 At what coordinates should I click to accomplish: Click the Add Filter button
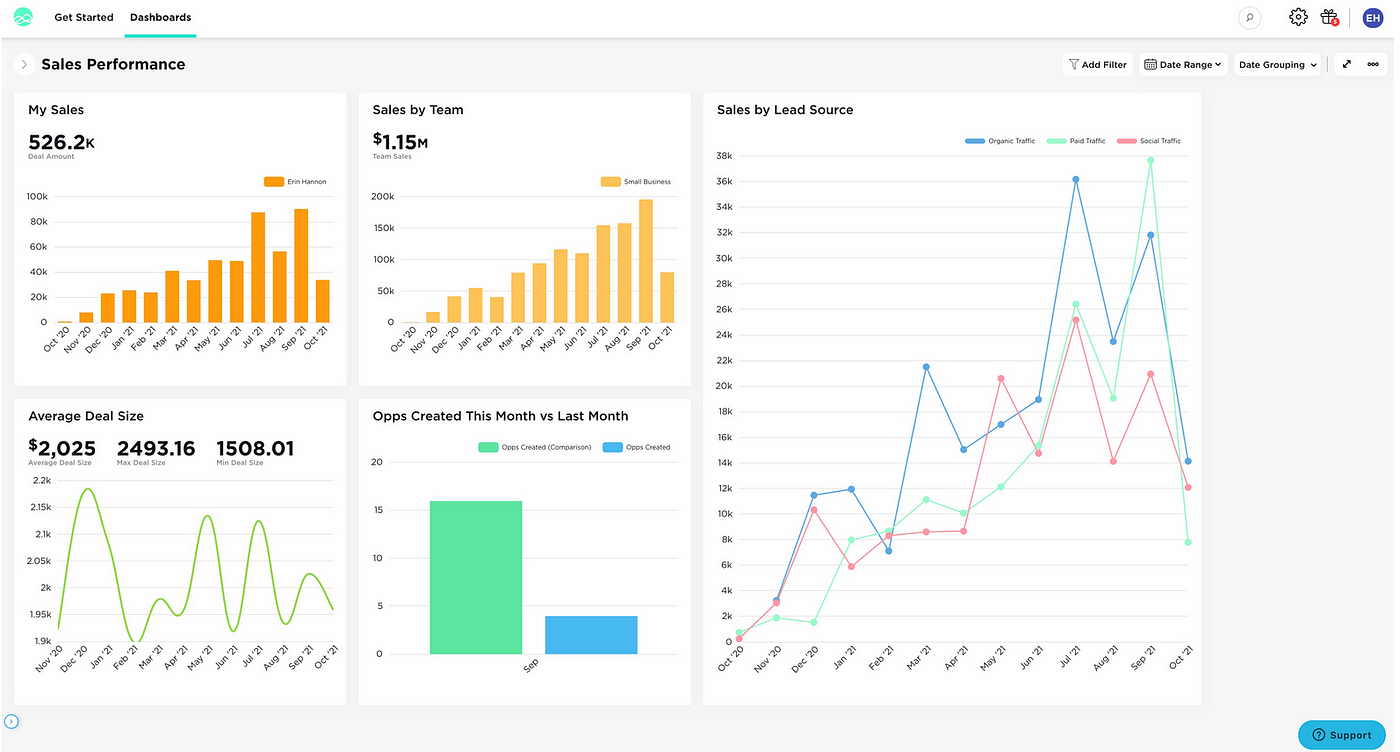(x=1097, y=63)
